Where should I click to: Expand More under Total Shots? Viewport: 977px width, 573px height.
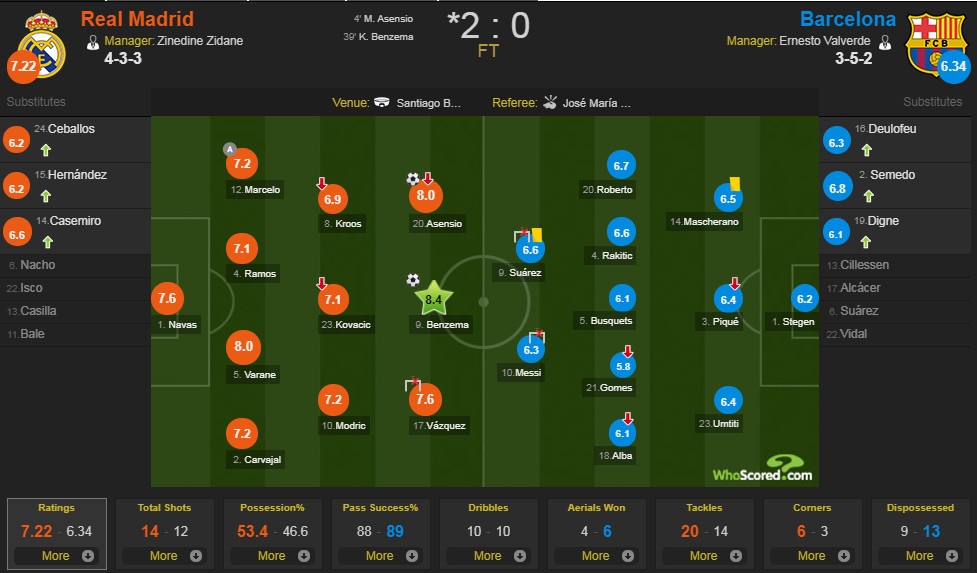[164, 555]
